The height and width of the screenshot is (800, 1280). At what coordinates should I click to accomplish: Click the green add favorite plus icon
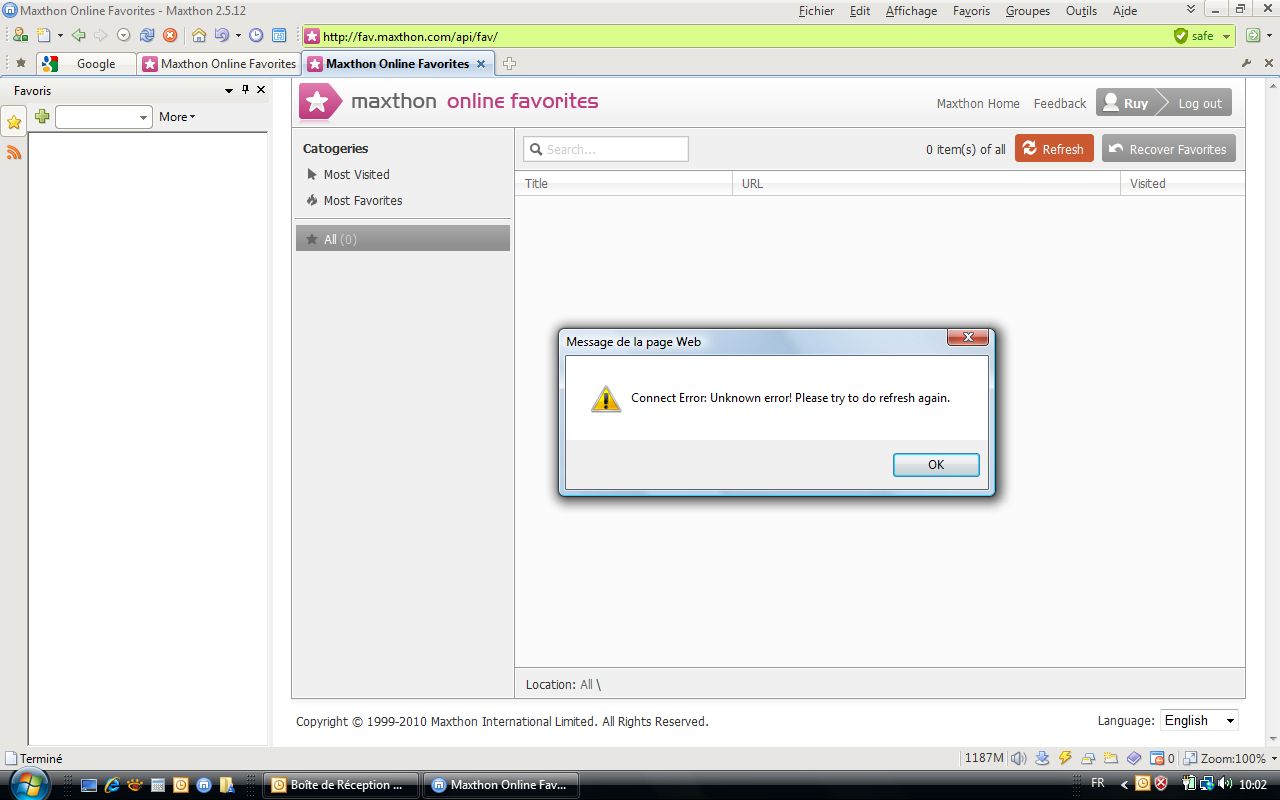click(x=42, y=117)
